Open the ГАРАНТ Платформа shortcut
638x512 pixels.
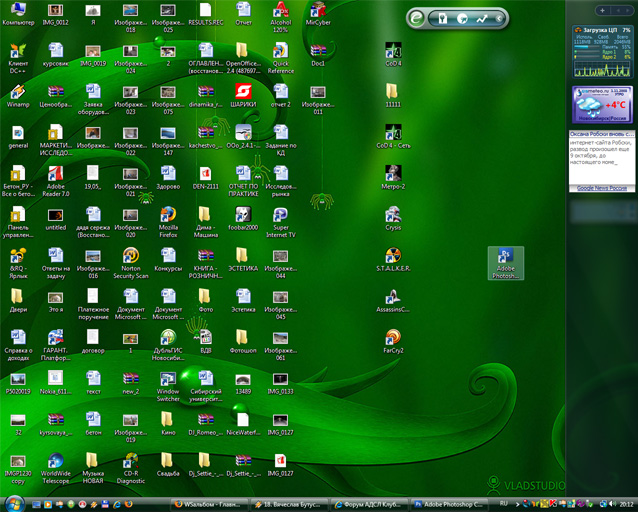[x=56, y=346]
